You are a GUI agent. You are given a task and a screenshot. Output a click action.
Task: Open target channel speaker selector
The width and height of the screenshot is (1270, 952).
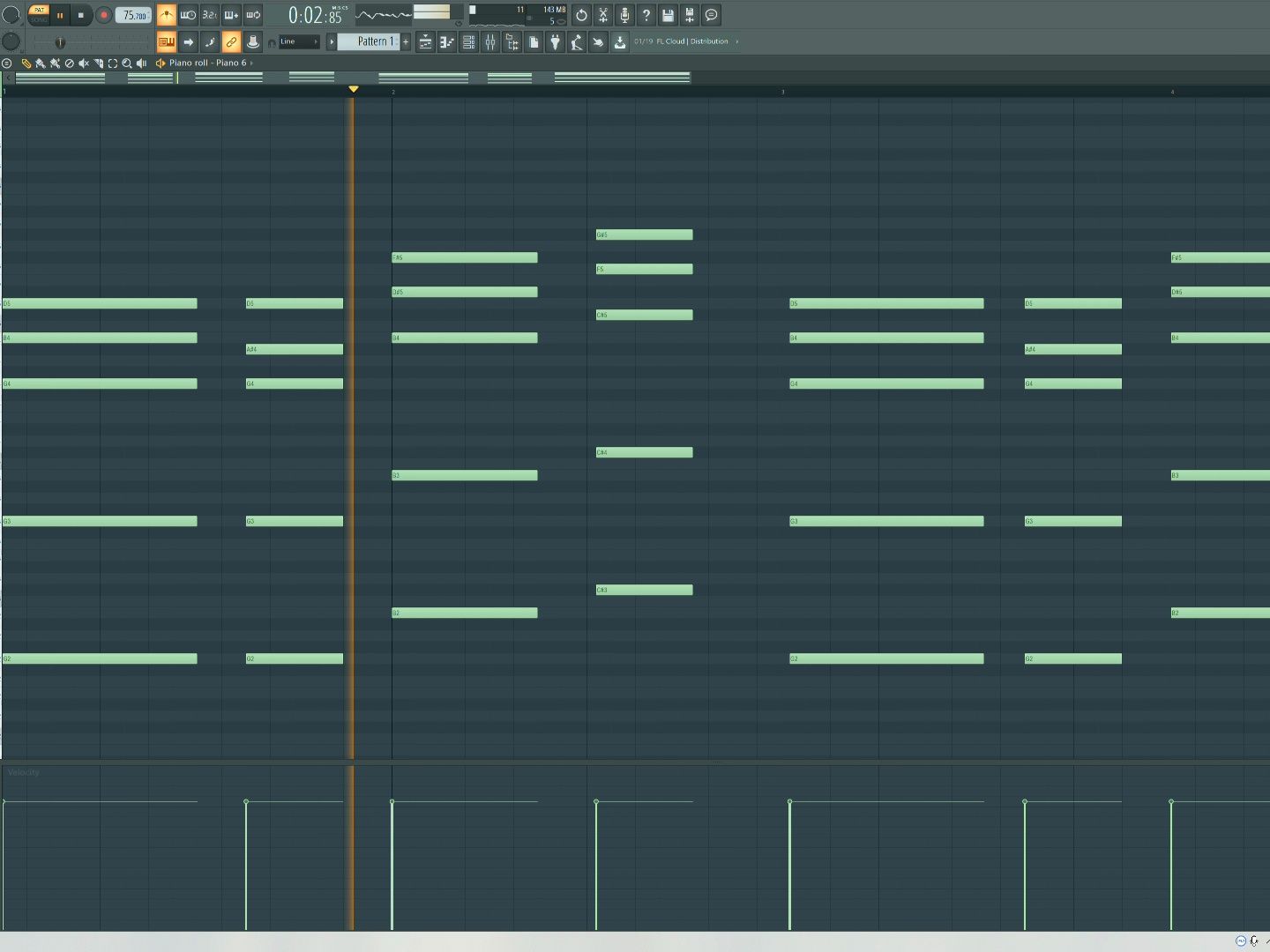pyautogui.click(x=160, y=63)
